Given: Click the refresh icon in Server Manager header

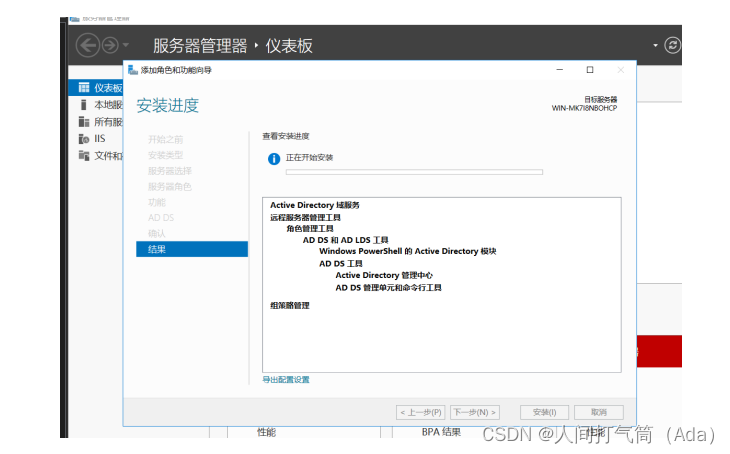Looking at the screenshot, I should pos(672,45).
